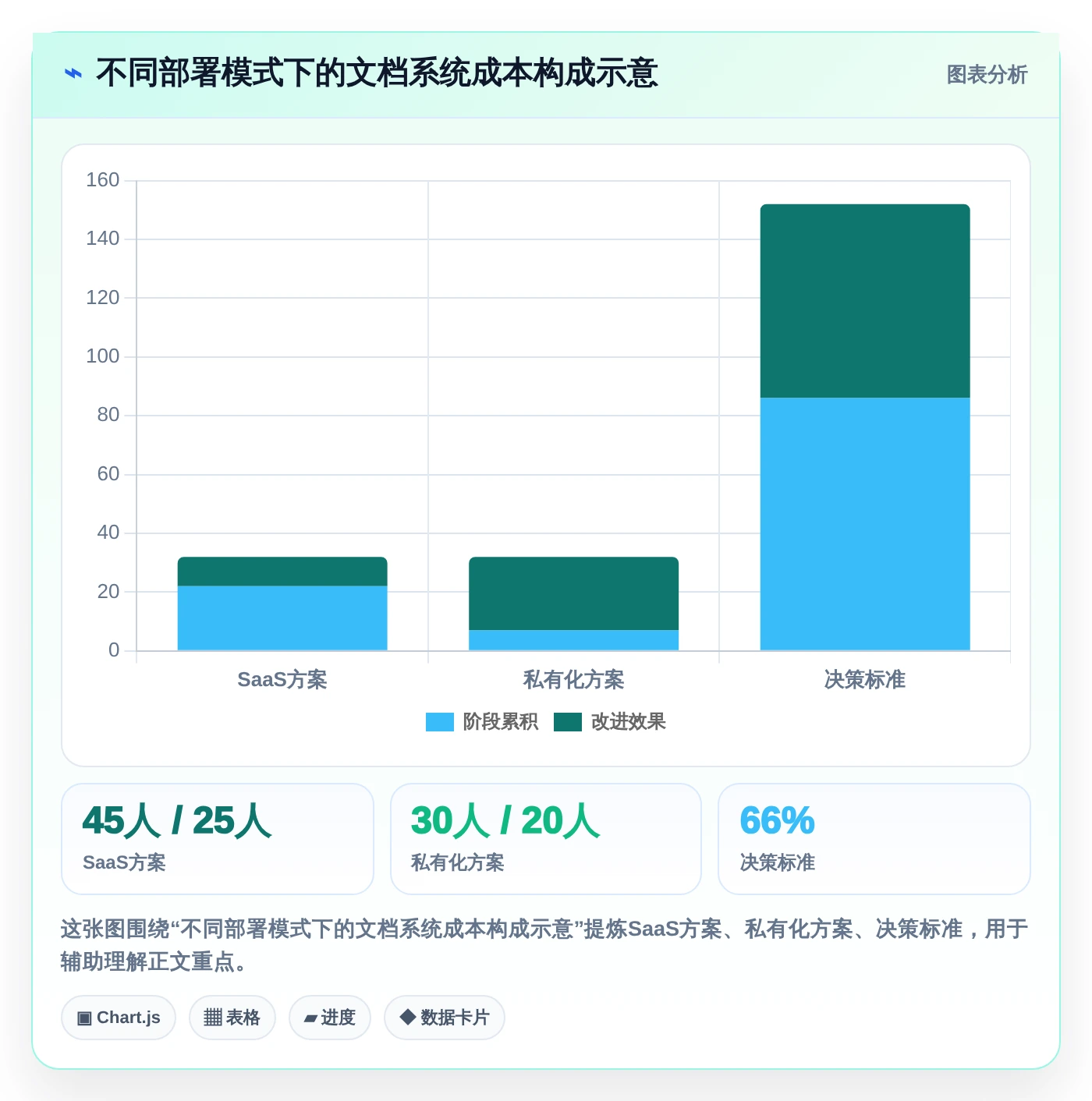The width and height of the screenshot is (1092, 1101).
Task: Click the 表格 tag chip
Action: pos(232,1018)
